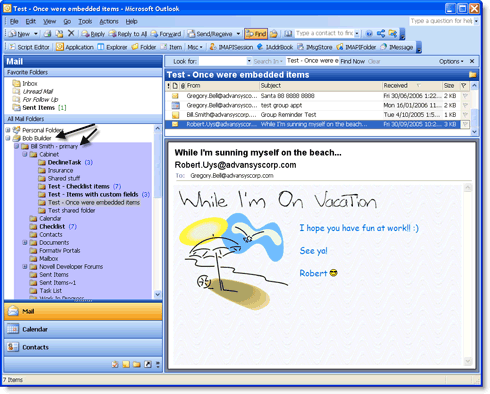Click the Application toolbar button
The image size is (490, 394).
click(75, 47)
